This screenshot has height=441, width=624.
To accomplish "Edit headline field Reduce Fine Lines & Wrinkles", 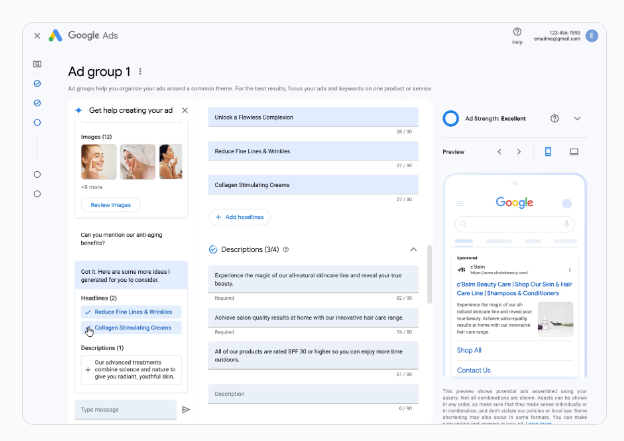I will point(313,151).
